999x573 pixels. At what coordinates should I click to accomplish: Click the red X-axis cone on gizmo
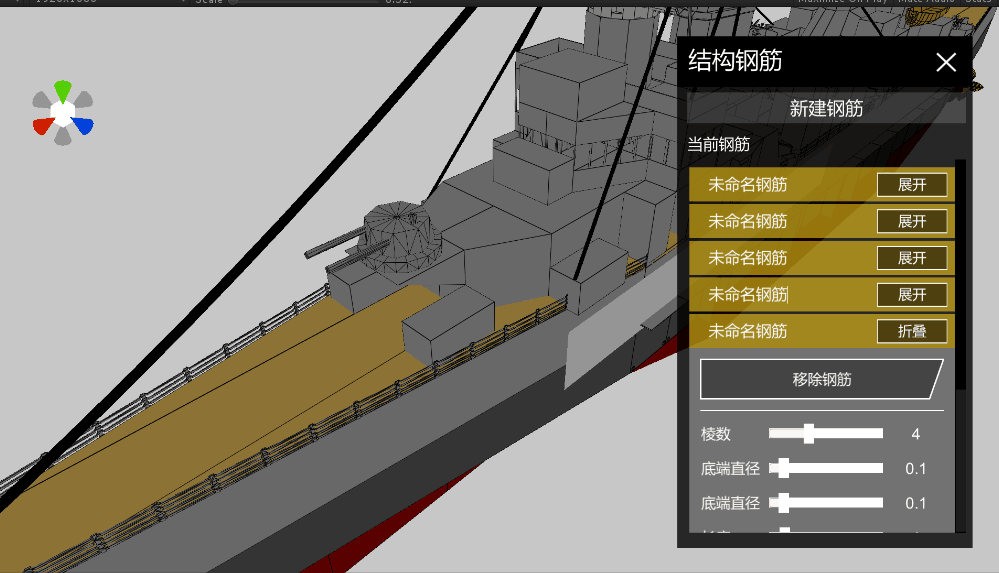pyautogui.click(x=43, y=126)
